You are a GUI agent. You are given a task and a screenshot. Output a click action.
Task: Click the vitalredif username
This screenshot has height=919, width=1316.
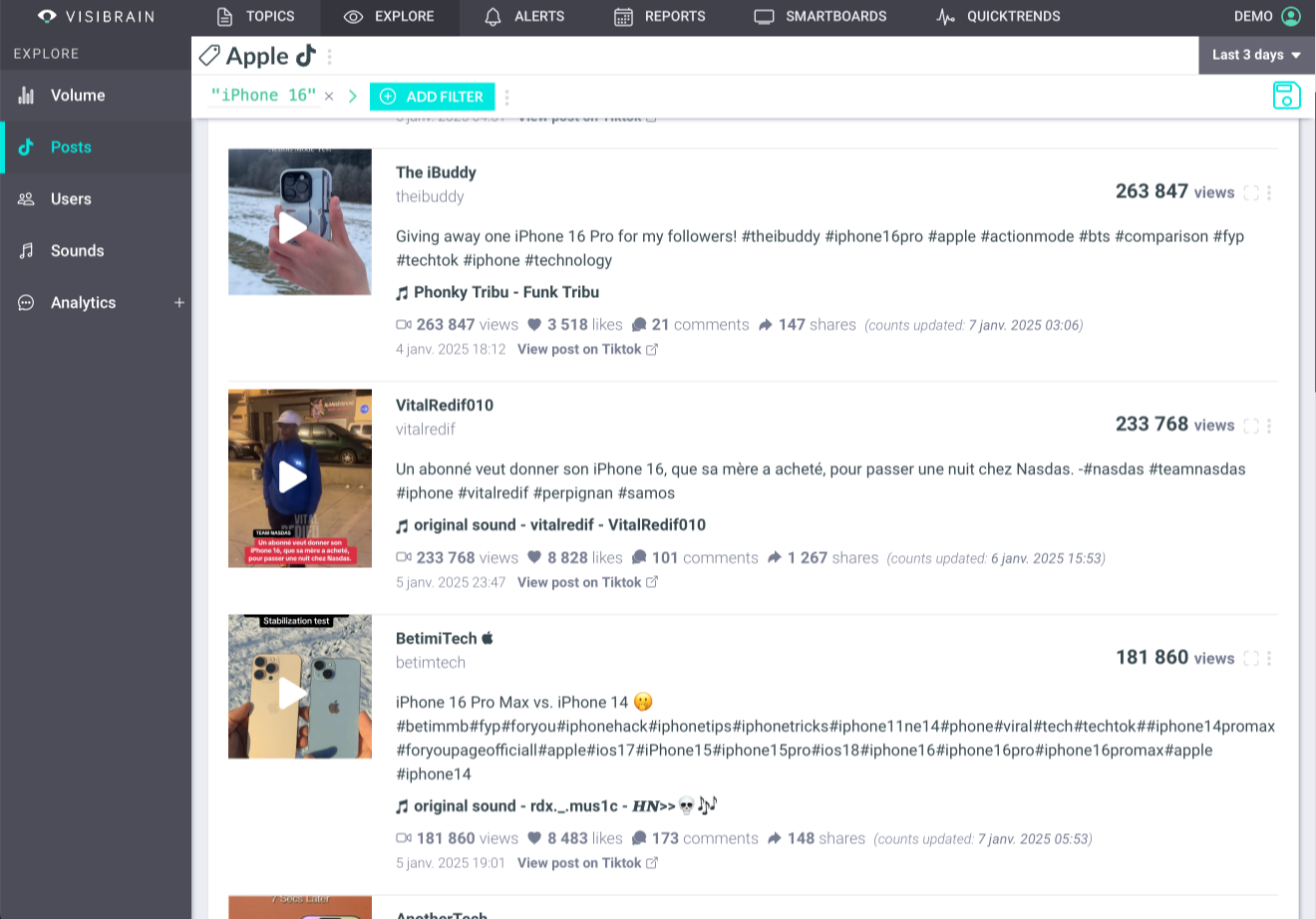[x=426, y=430]
